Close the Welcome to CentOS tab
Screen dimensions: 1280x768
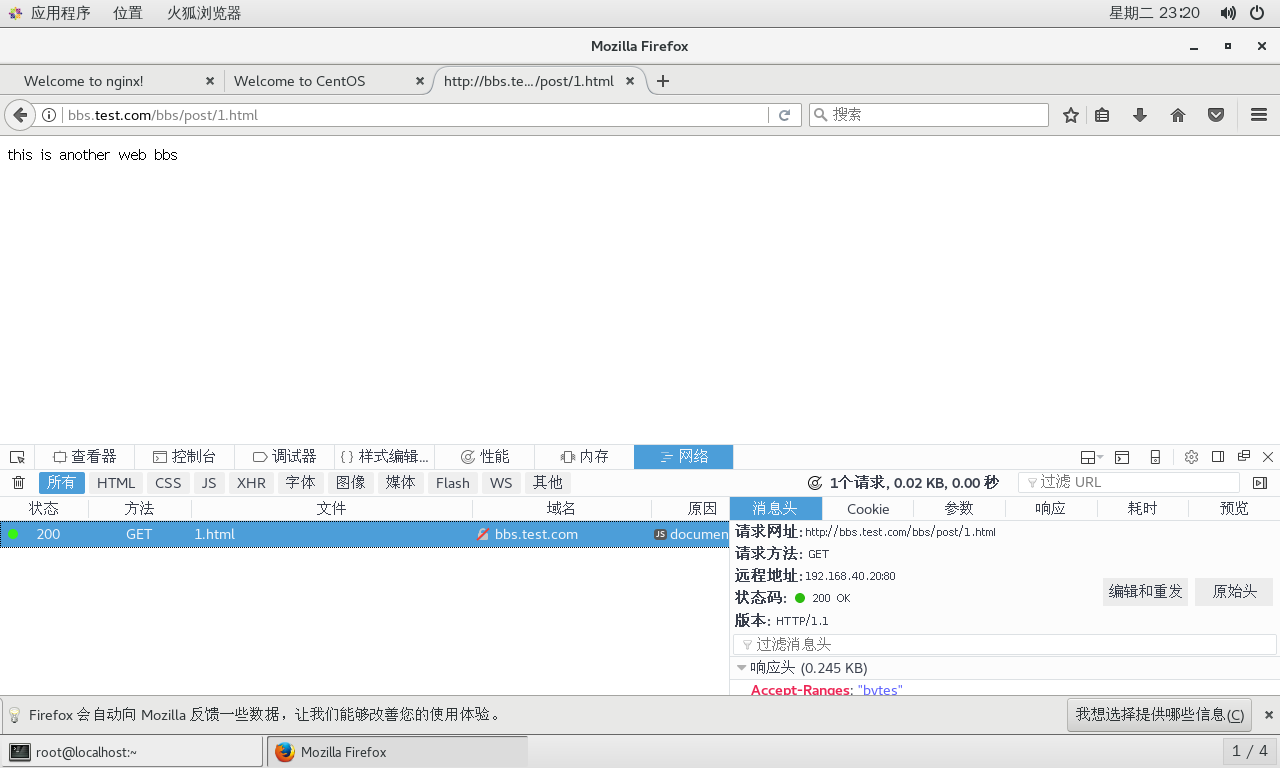coord(420,81)
